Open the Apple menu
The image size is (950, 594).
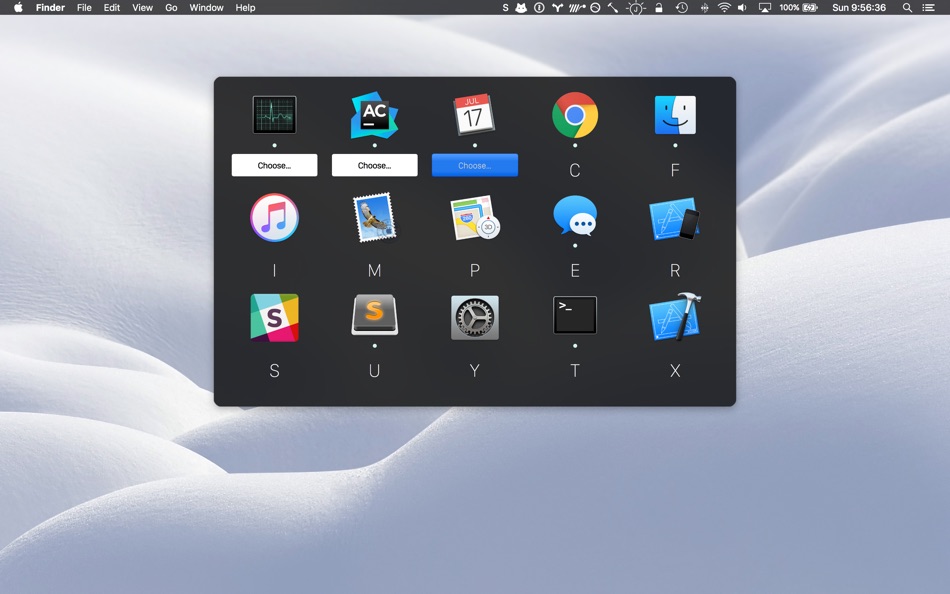[x=18, y=7]
